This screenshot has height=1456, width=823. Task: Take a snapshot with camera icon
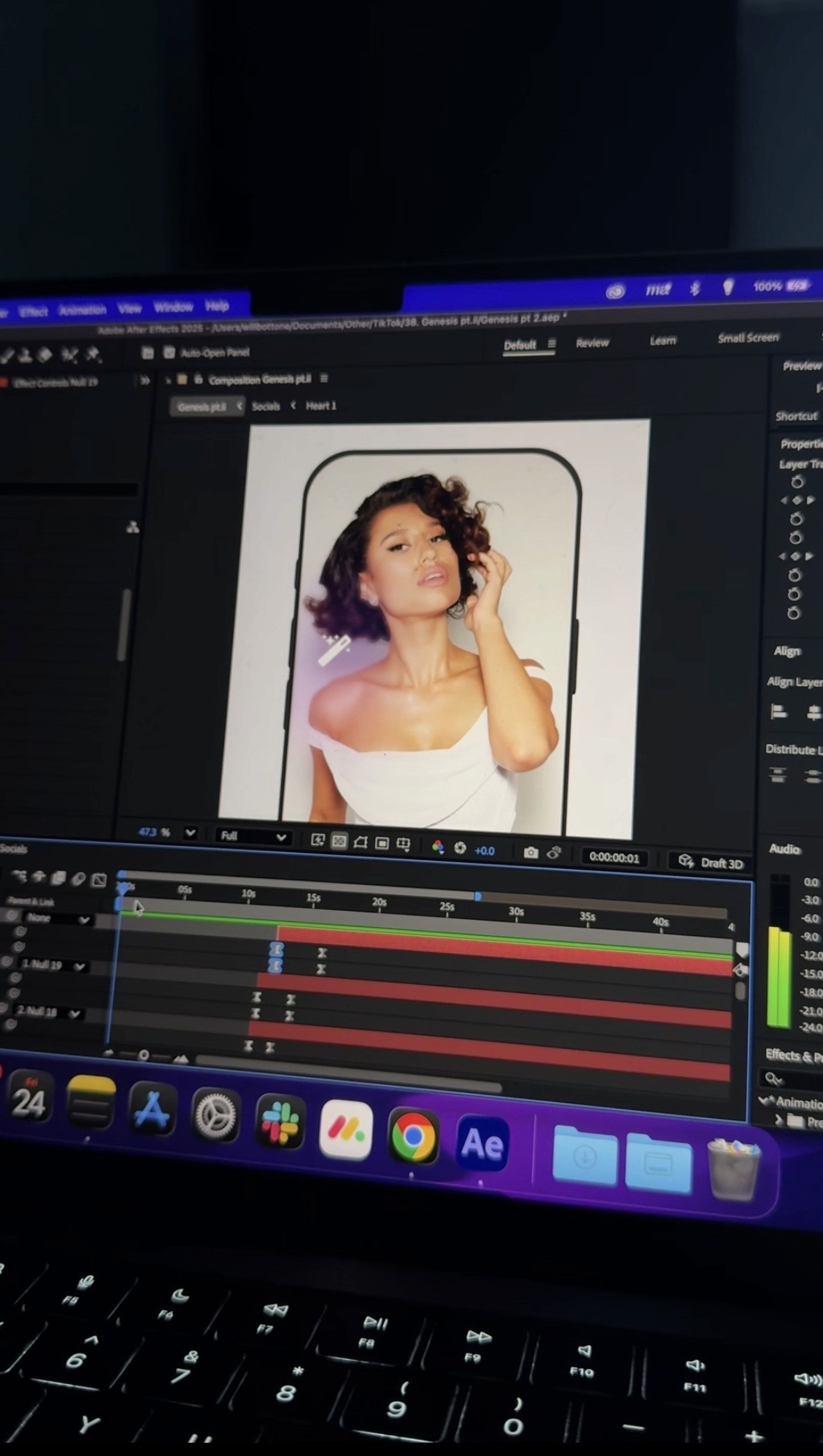(x=531, y=852)
